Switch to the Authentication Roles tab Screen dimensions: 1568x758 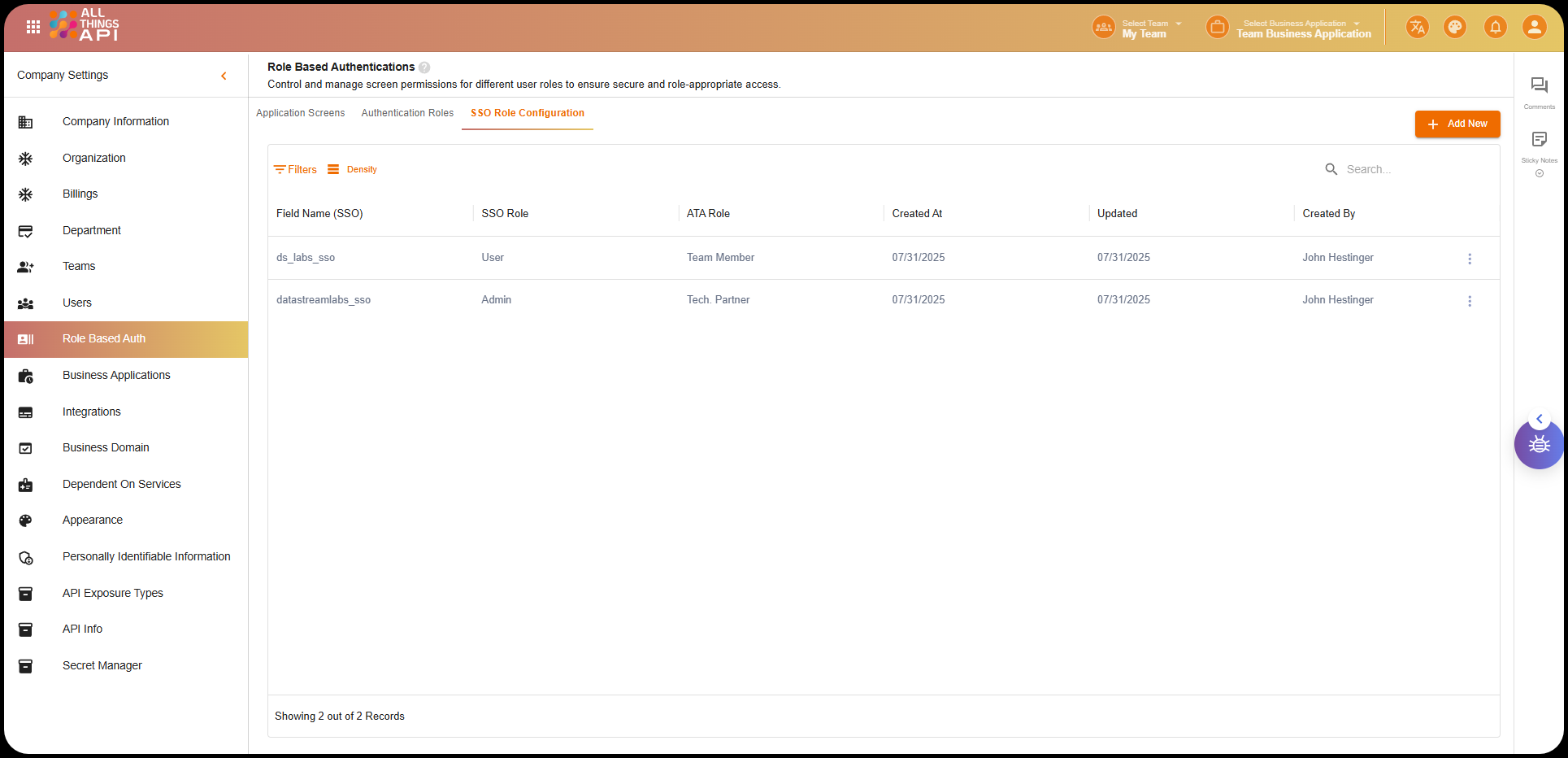click(407, 113)
